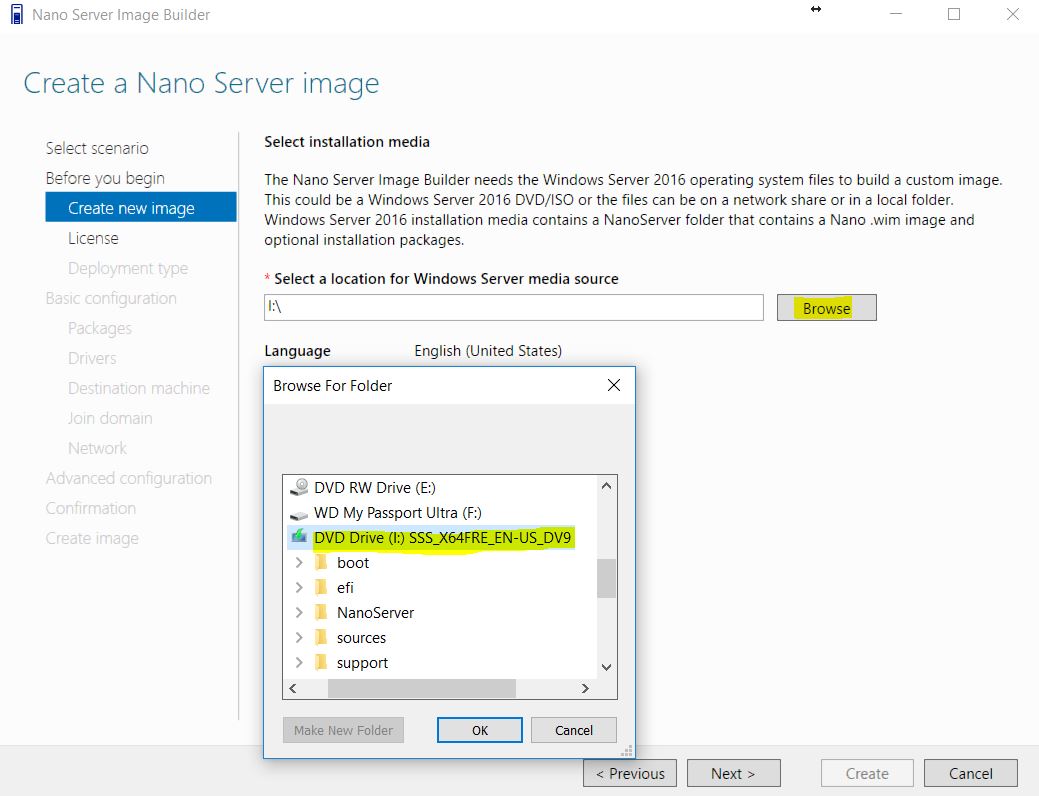Advance with the Next button
Viewport: 1039px width, 796px height.
click(734, 773)
